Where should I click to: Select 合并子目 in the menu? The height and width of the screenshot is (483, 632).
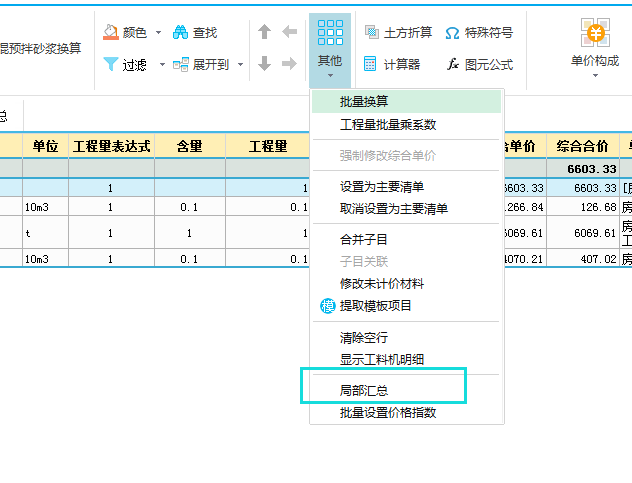click(406, 239)
